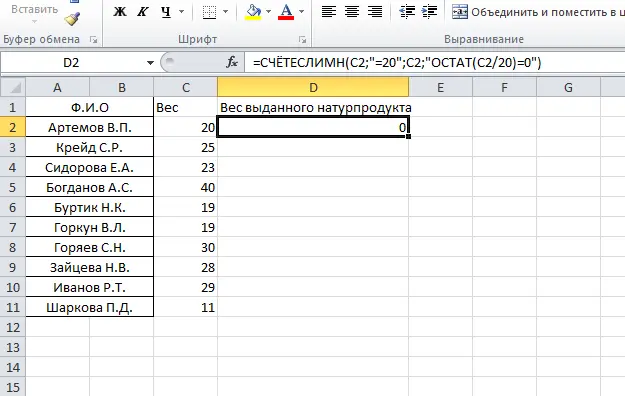Select weight value 11 in column C
The height and width of the screenshot is (396, 625).
186,307
